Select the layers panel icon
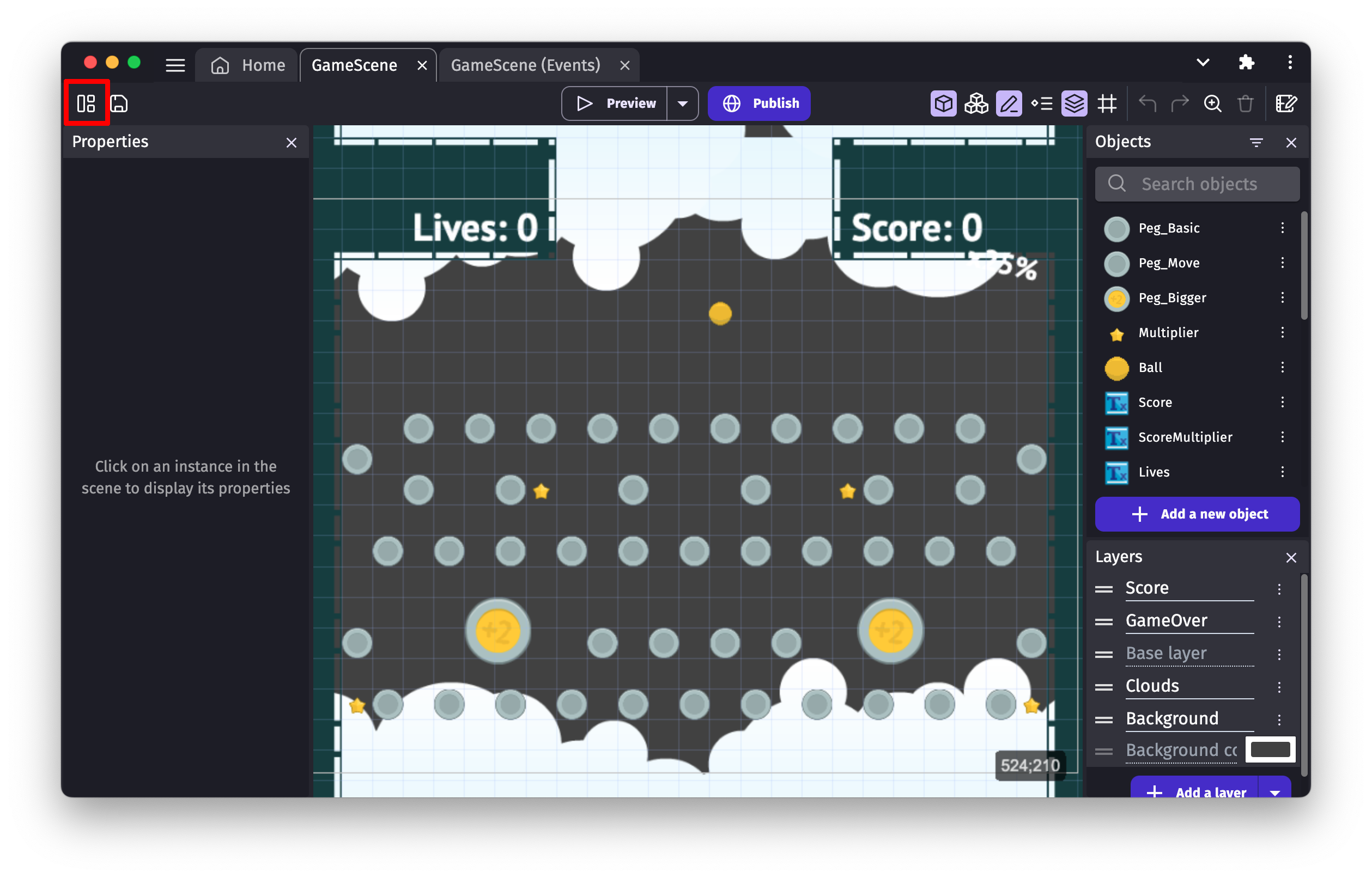Screen dimensions: 1372x878 [x=1074, y=103]
